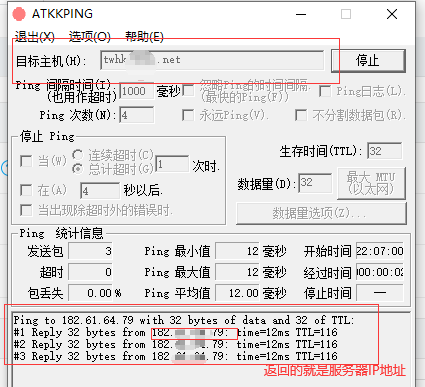This screenshot has height=387, width=425.
Task: Click the 数据里选项(Z) button
Action: [321, 213]
